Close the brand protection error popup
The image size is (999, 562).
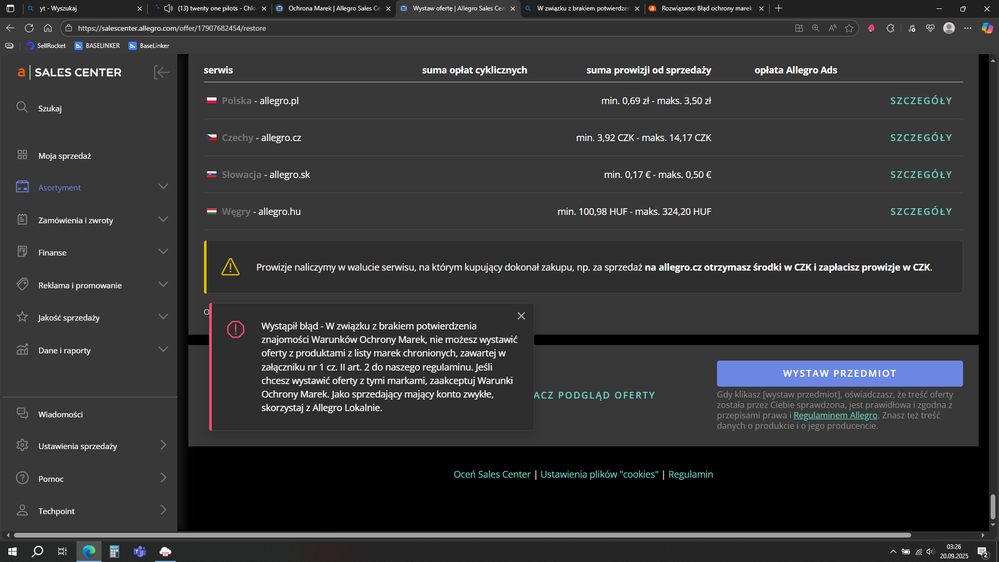[521, 316]
